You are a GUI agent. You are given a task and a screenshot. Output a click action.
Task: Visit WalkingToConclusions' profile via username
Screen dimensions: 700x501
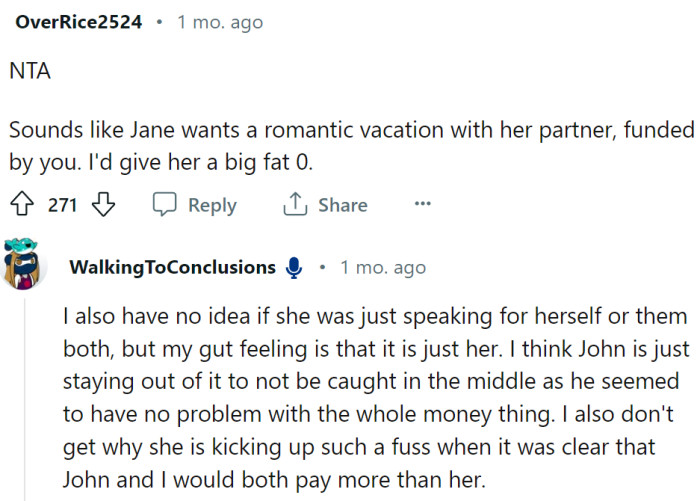(x=172, y=268)
